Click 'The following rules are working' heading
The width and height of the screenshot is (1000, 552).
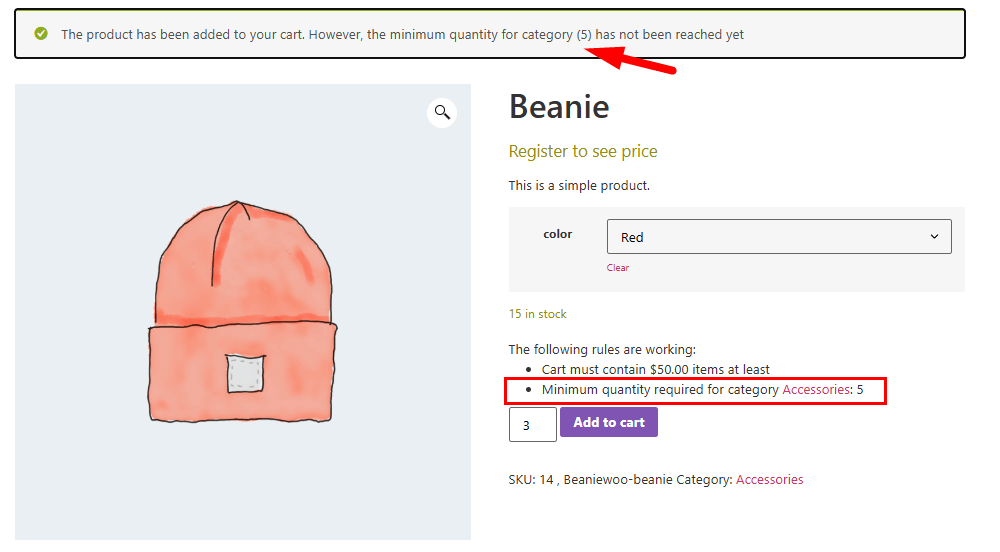tap(601, 350)
